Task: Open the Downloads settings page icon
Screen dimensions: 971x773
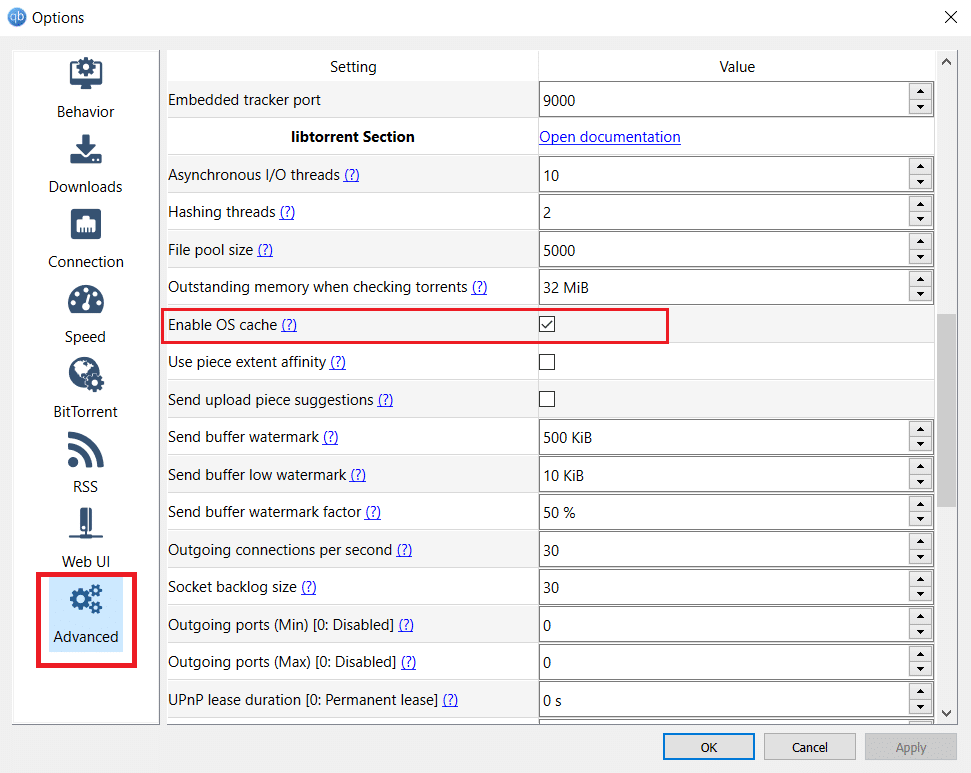Action: [x=85, y=149]
